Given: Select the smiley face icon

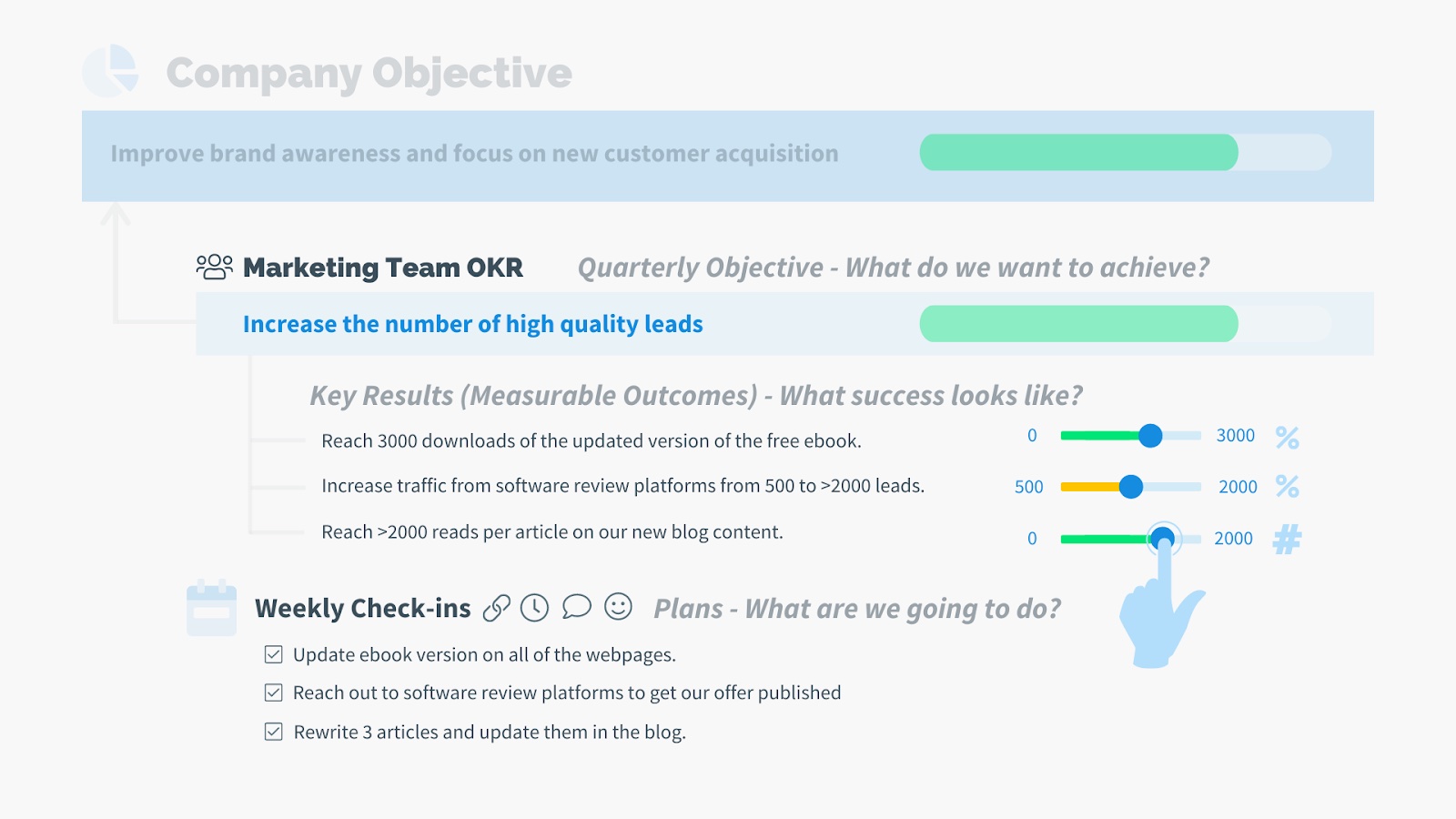Looking at the screenshot, I should 618,606.
